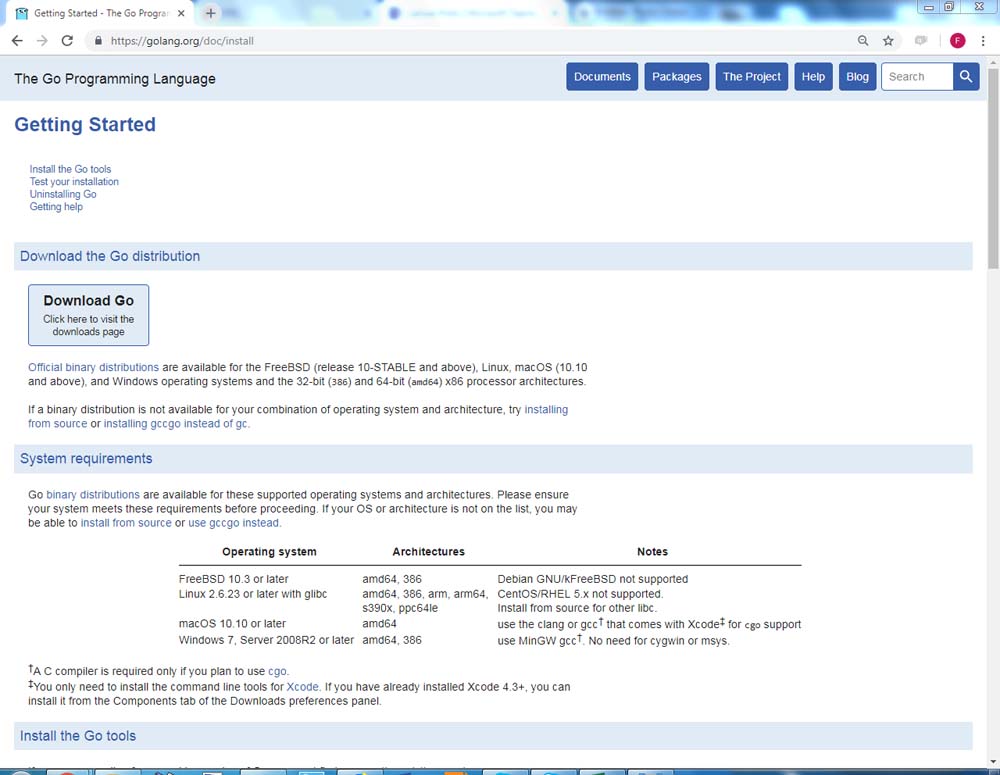
Task: Jump to Uninstalling Go section
Action: (63, 194)
